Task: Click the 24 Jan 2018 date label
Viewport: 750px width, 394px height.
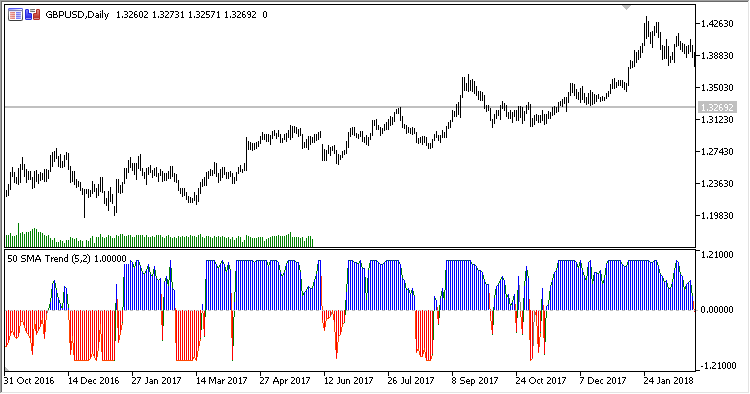Action: pos(669,381)
